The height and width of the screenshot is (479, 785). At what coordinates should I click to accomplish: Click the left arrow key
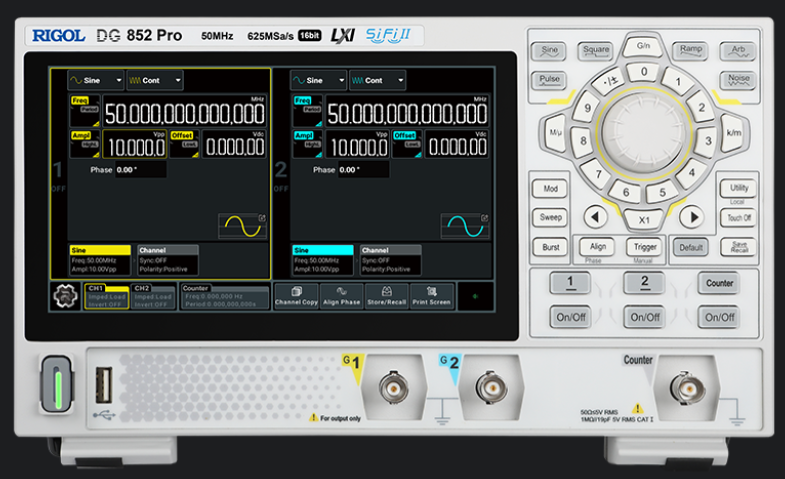click(595, 217)
